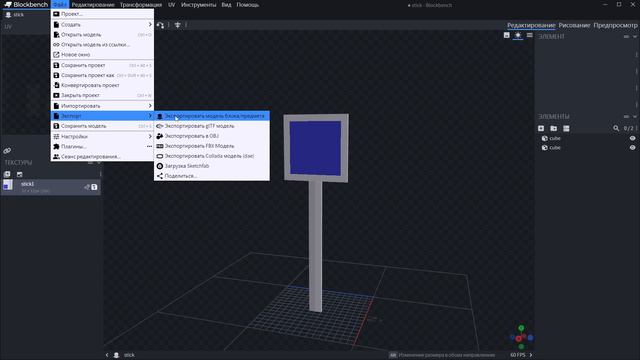Open Сеанс редактирования... entry
The image size is (640, 360).
[x=102, y=156]
